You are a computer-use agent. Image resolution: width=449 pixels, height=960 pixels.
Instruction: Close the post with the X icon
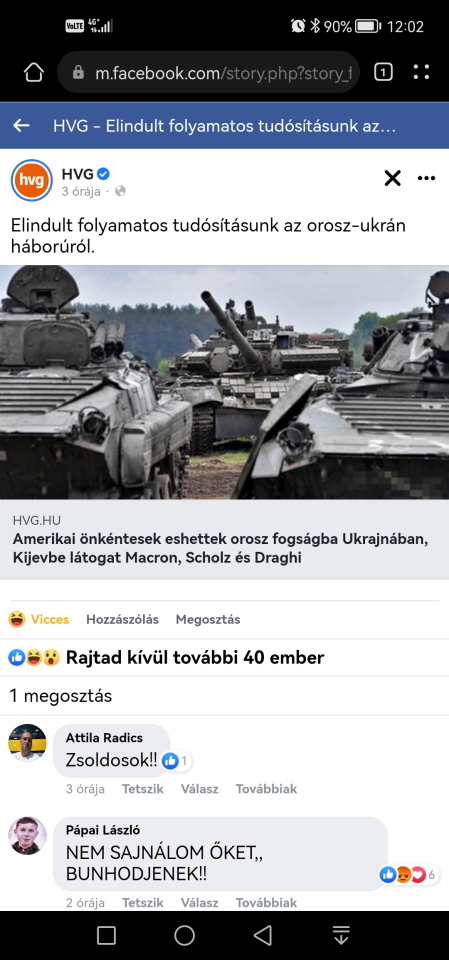tap(392, 178)
